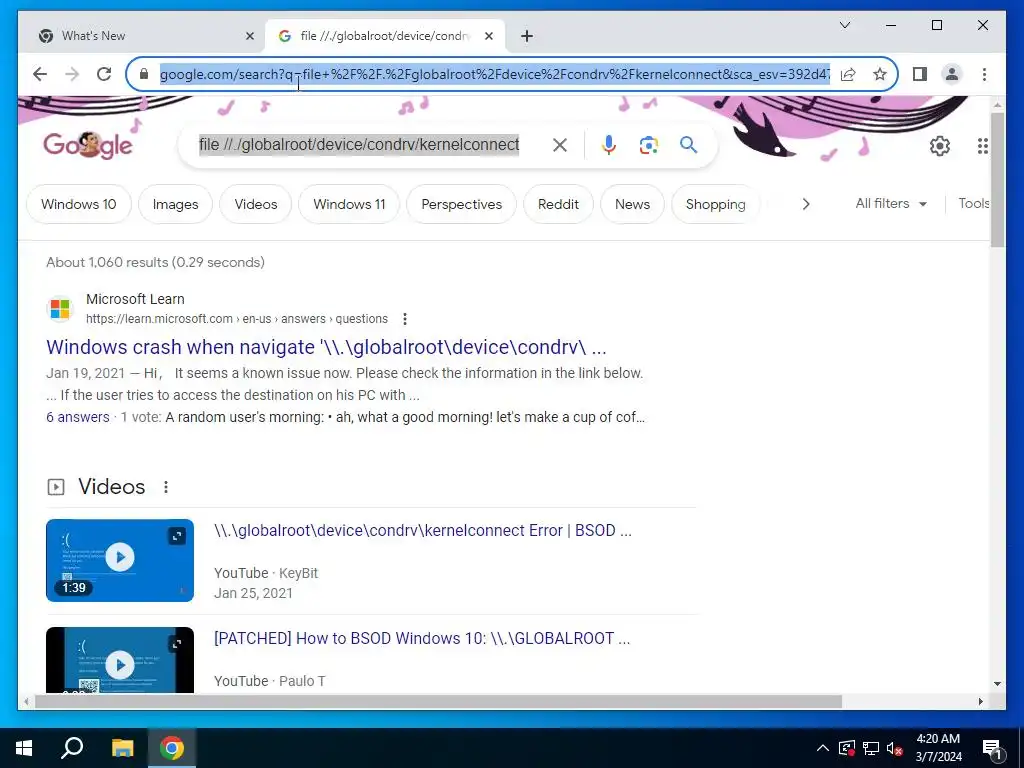Viewport: 1024px width, 768px height.
Task: Open File Explorer from the taskbar
Action: click(x=122, y=748)
